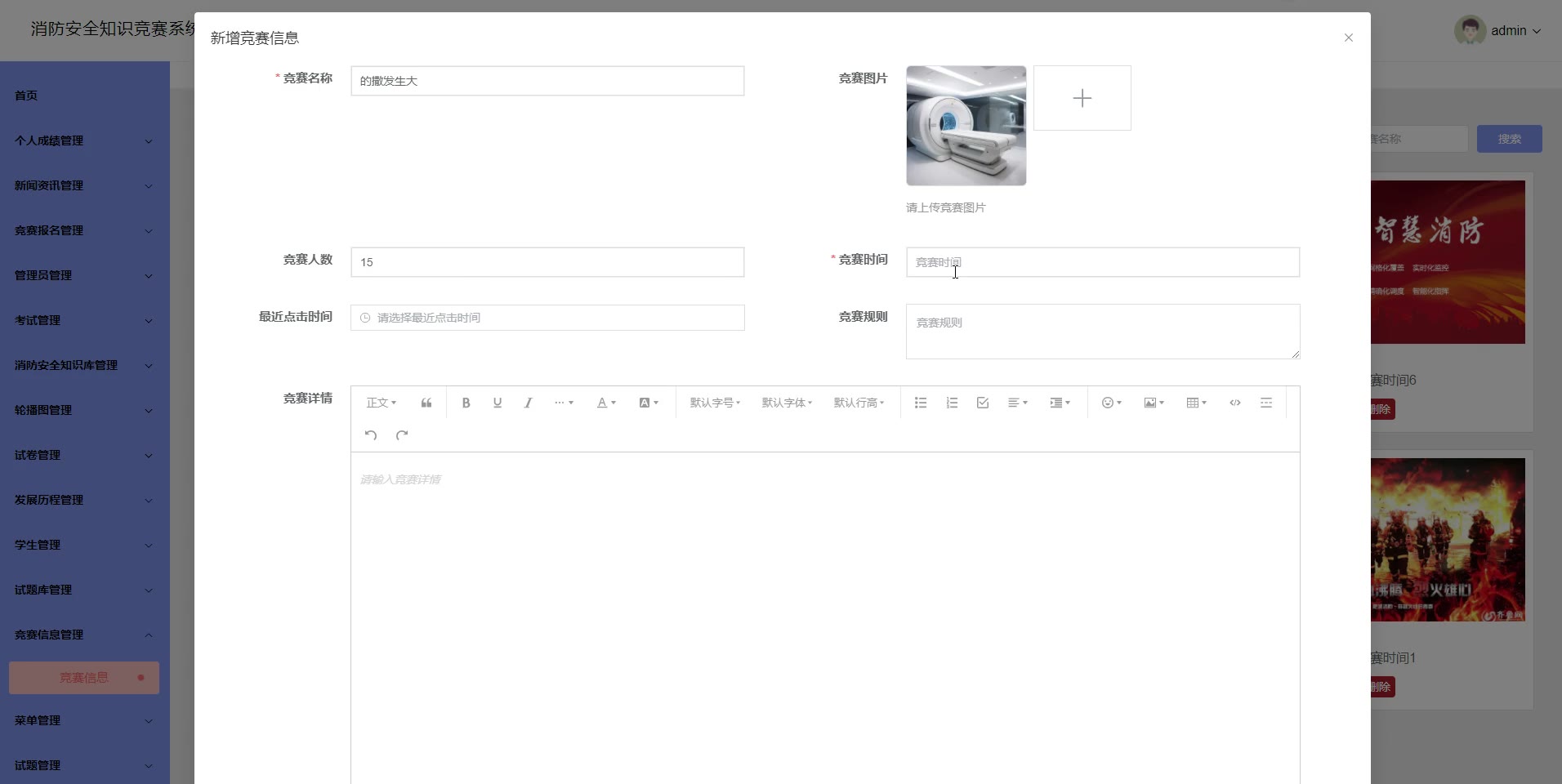The height and width of the screenshot is (784, 1562).
Task: Open the admin user dropdown
Action: 1515,30
